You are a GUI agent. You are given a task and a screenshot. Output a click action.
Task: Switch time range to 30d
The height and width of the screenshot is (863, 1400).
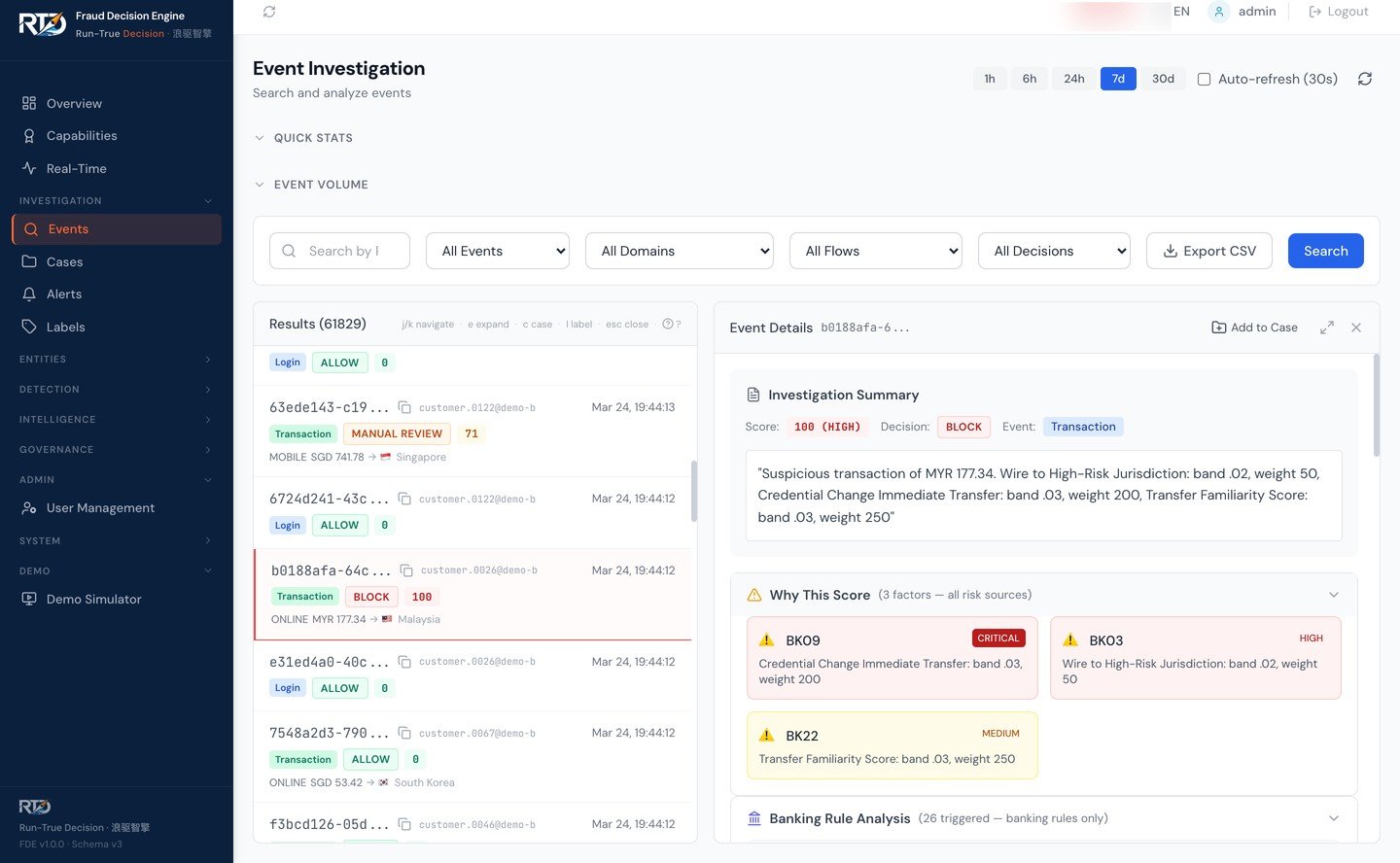(1162, 79)
